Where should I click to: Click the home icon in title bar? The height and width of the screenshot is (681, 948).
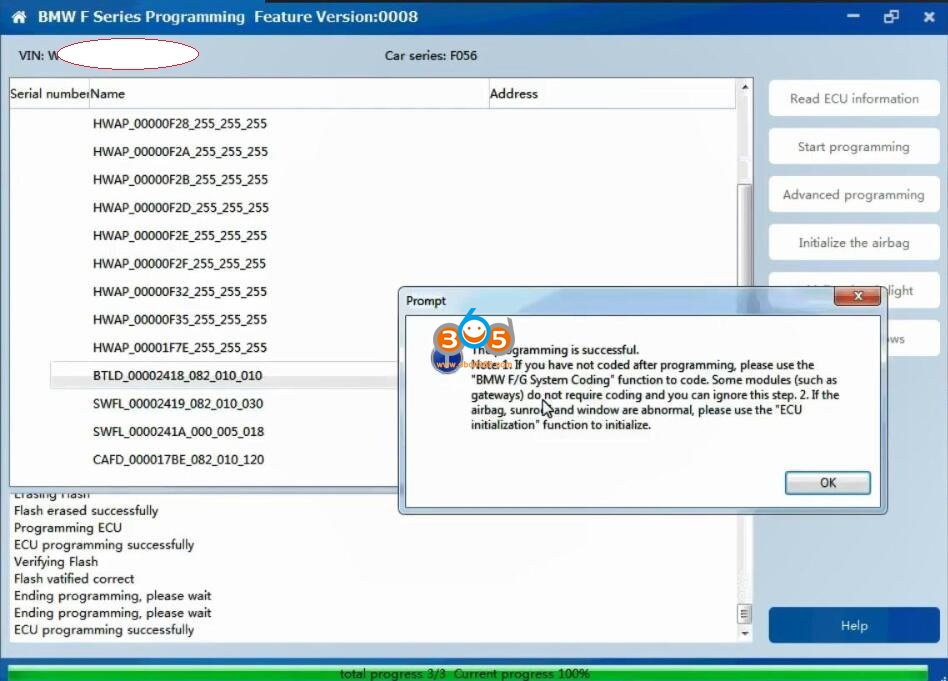pyautogui.click(x=19, y=17)
